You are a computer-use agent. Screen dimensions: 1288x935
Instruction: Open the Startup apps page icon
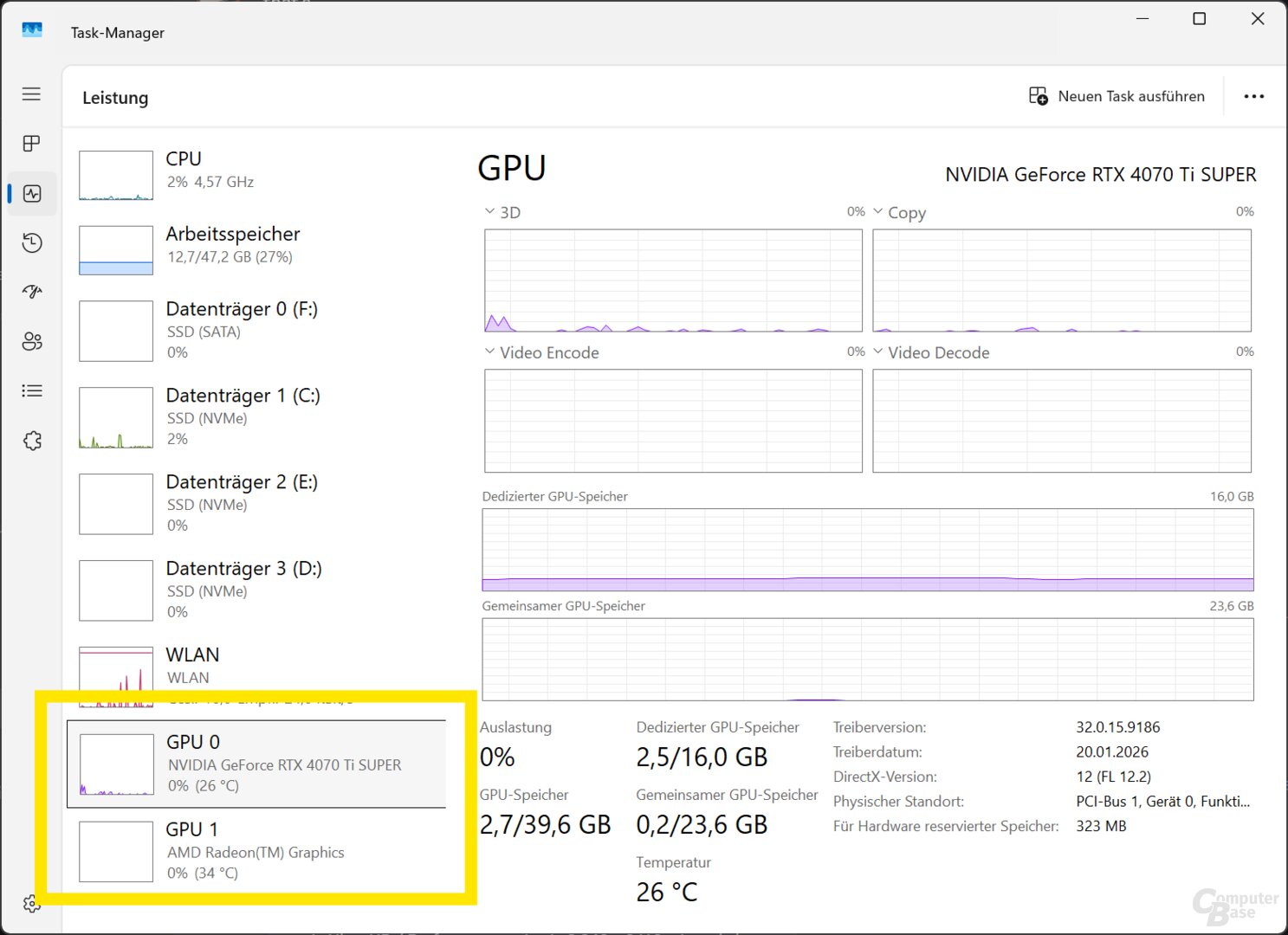click(x=32, y=292)
